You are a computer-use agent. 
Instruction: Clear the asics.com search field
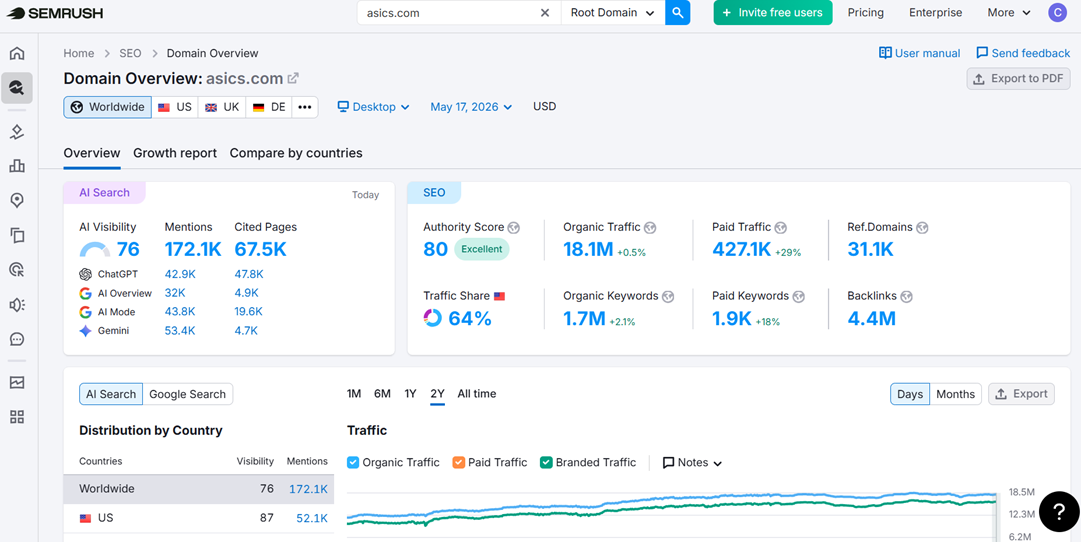(x=545, y=12)
